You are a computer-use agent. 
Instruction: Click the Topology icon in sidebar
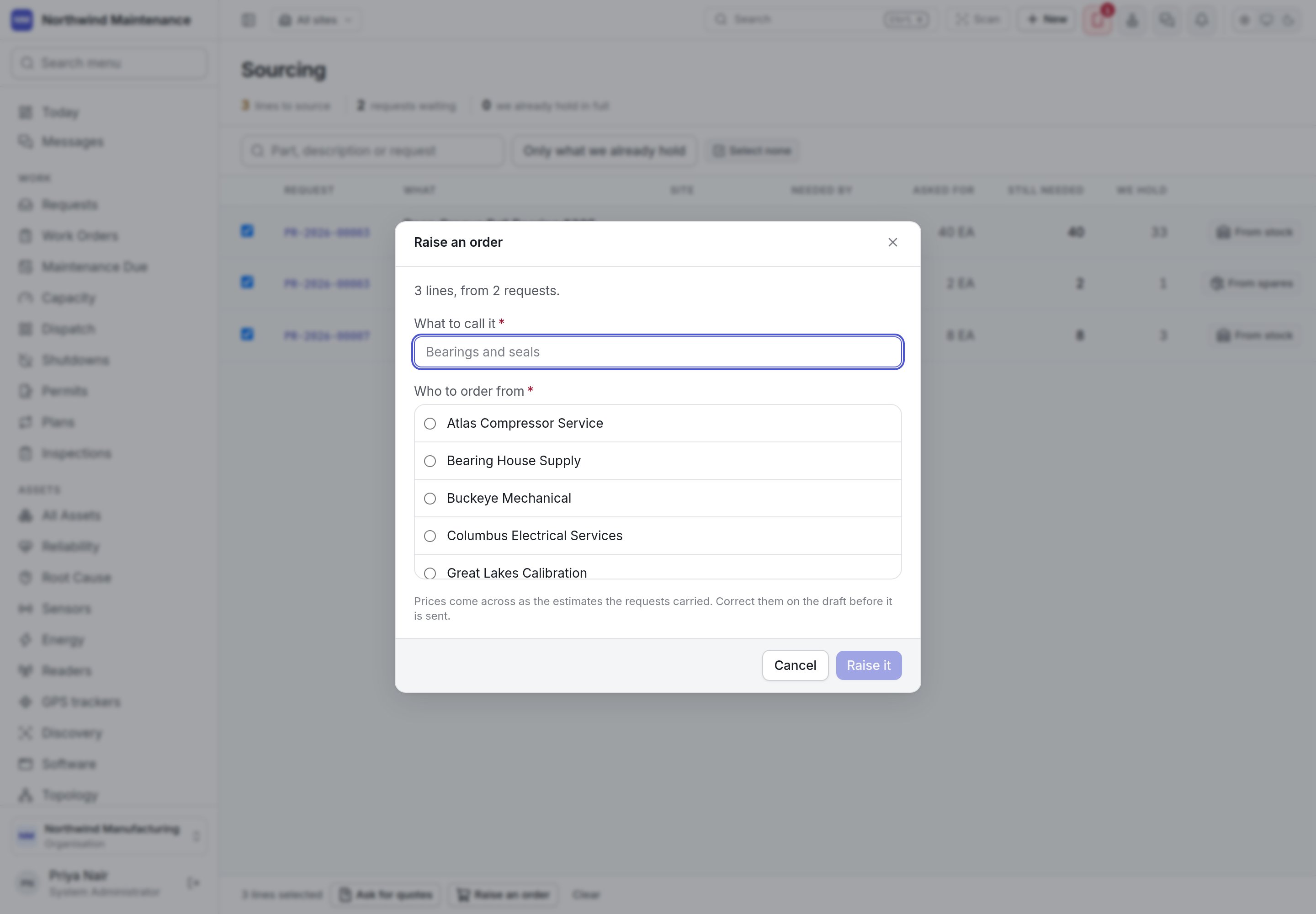(25, 795)
